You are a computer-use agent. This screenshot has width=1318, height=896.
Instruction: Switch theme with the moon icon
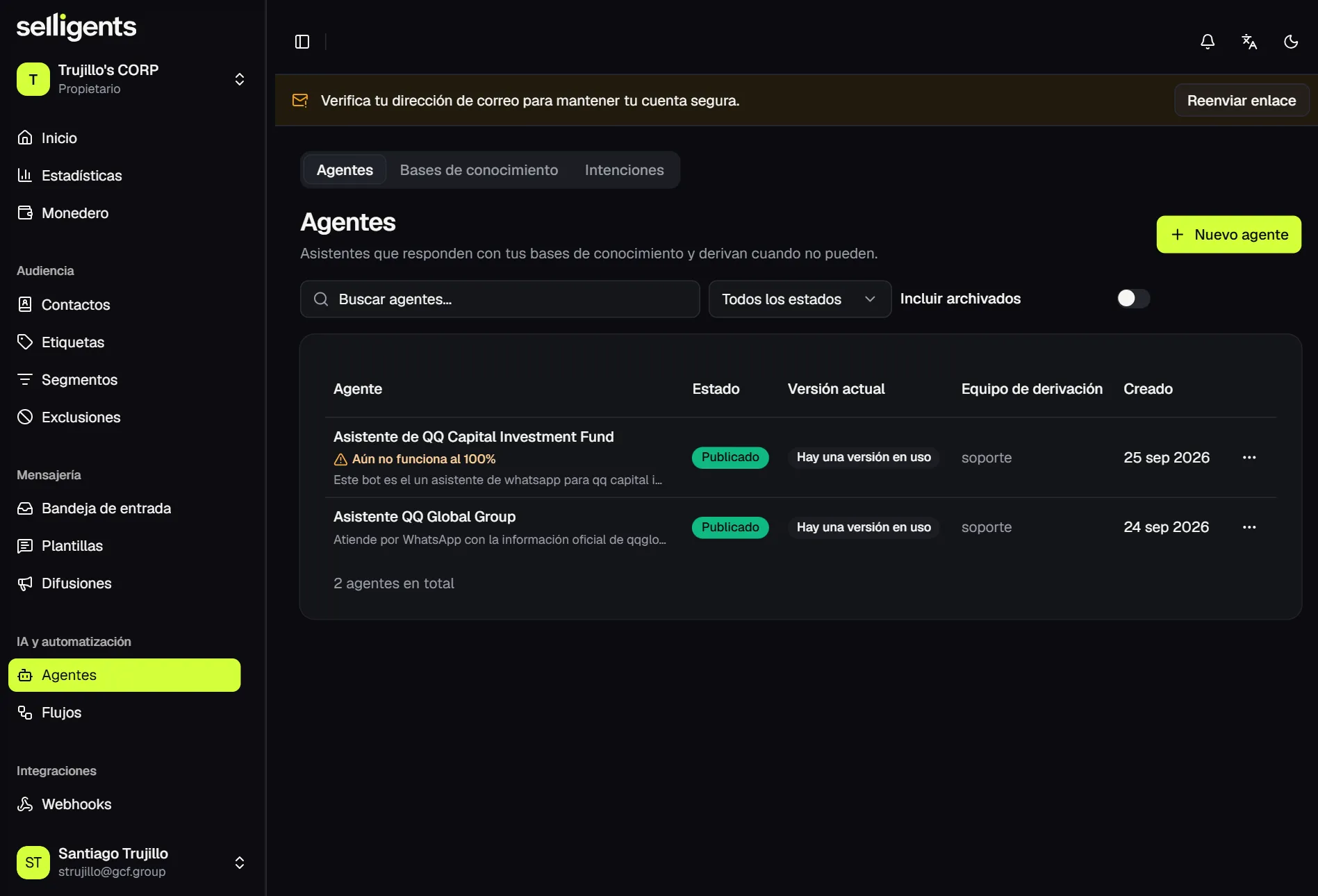pos(1291,42)
